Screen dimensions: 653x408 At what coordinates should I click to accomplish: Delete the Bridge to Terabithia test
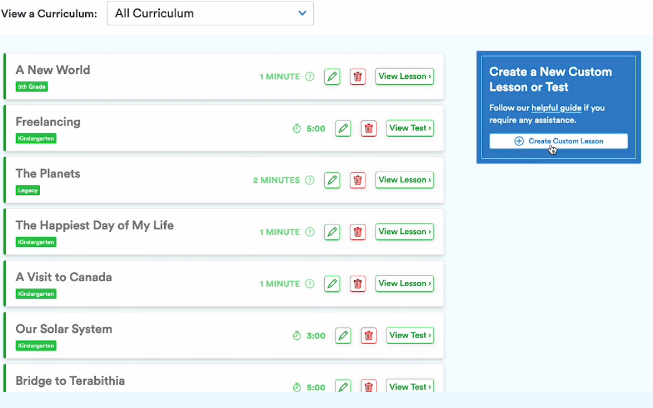click(369, 387)
